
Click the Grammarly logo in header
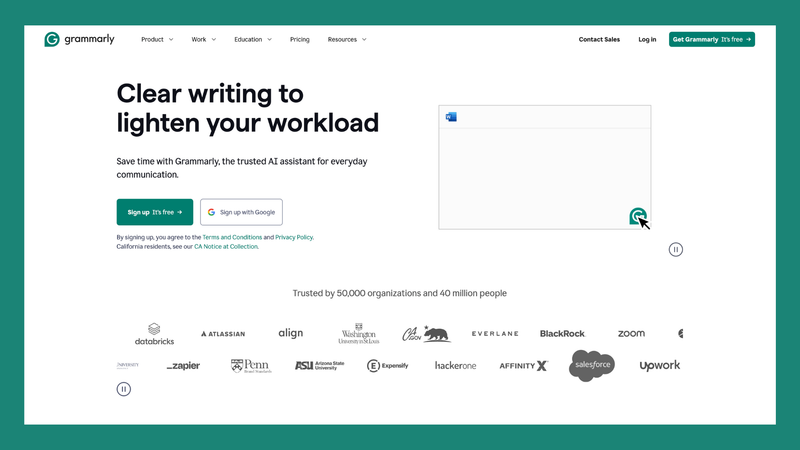[80, 39]
